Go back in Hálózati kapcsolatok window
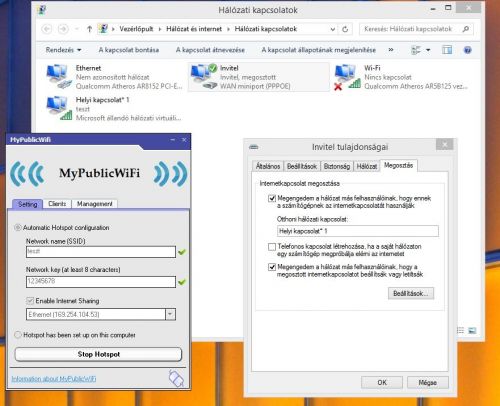Image resolution: width=500 pixels, height=406 pixels. (47, 29)
